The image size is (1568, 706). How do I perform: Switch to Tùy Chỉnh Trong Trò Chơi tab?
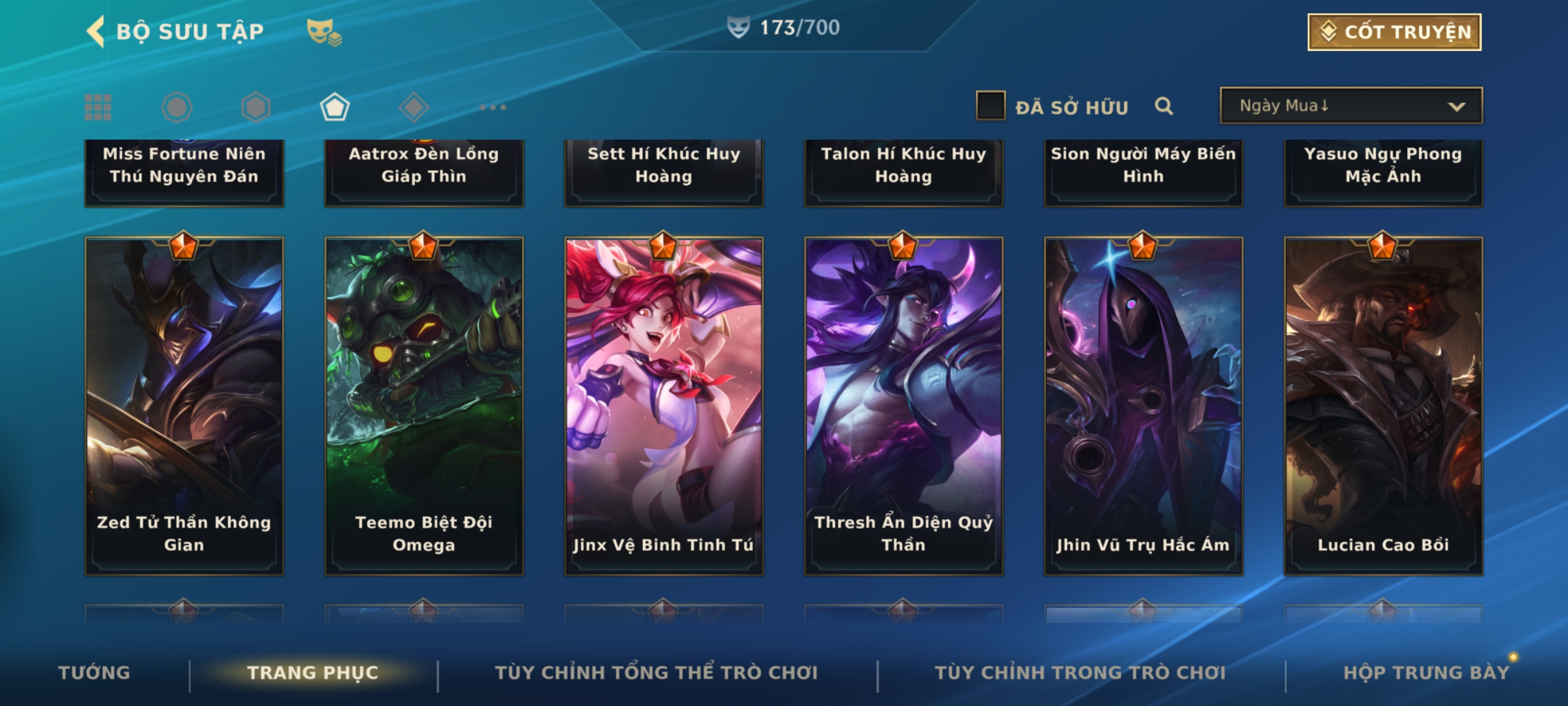(1081, 673)
